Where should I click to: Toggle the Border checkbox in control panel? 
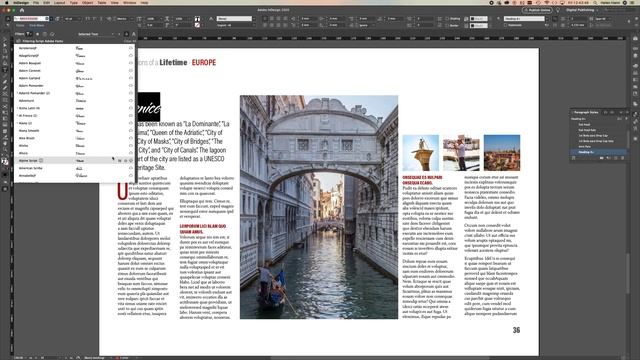(x=447, y=25)
